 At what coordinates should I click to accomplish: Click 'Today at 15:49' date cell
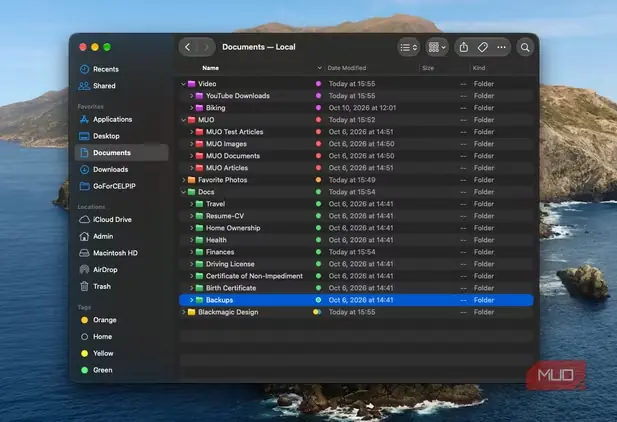pos(352,180)
